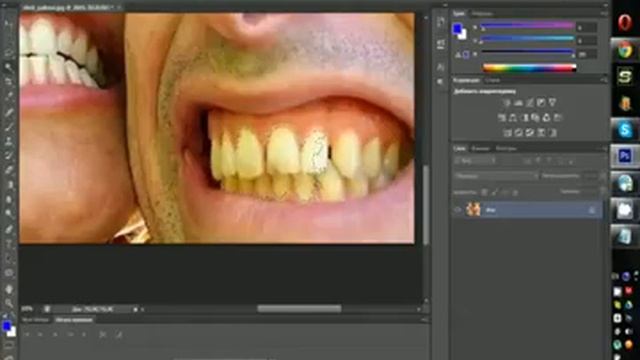The height and width of the screenshot is (360, 640).
Task: Open Layers panel flyout menu
Action: 603,149
